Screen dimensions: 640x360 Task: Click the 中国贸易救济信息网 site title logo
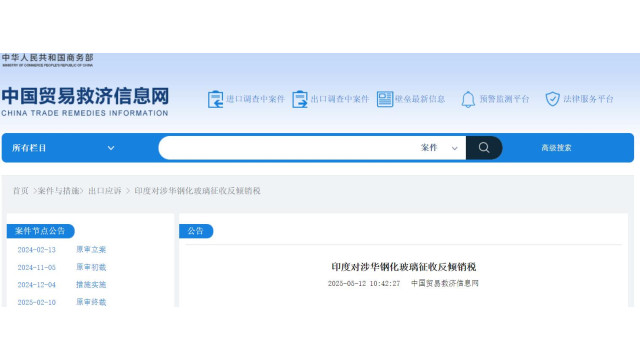tap(85, 102)
